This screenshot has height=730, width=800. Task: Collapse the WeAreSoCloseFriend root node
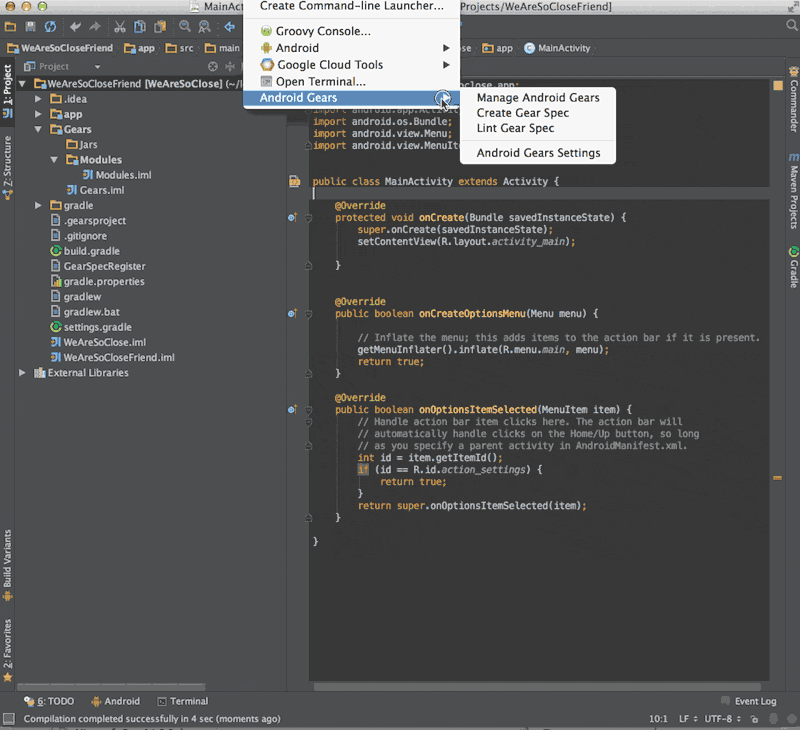tap(22, 83)
